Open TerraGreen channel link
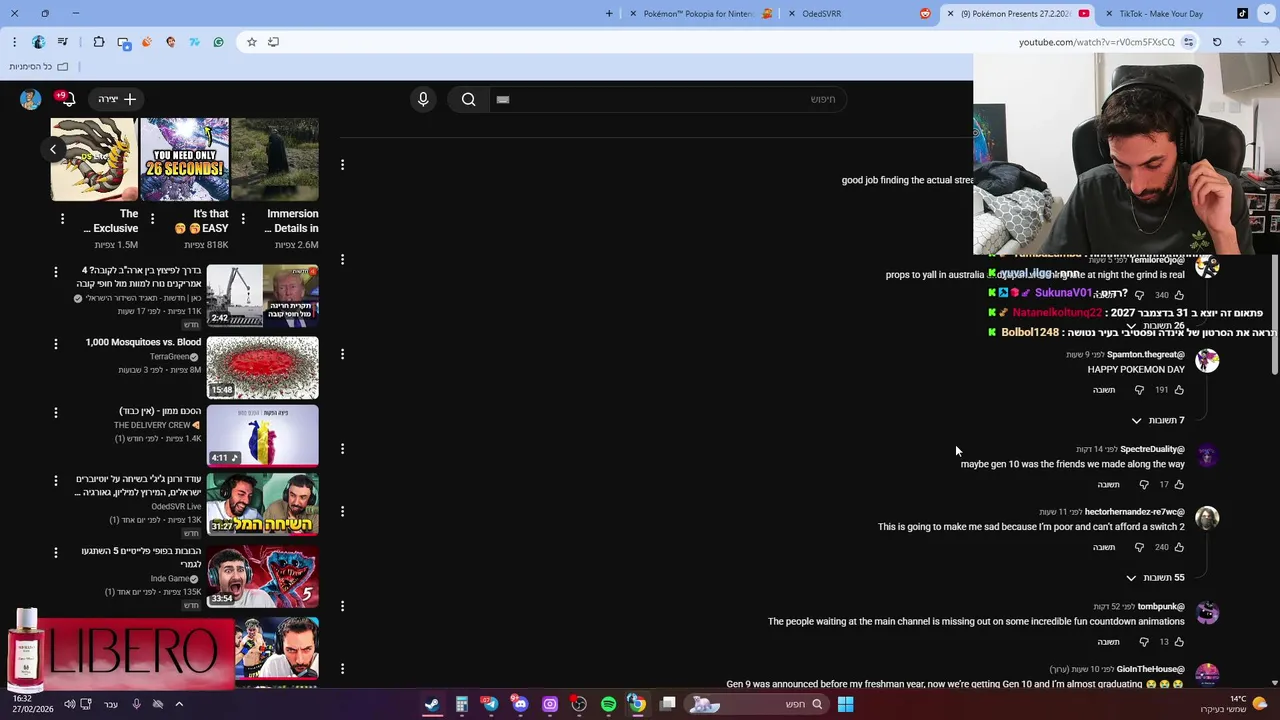Image resolution: width=1280 pixels, height=720 pixels. pos(169,357)
